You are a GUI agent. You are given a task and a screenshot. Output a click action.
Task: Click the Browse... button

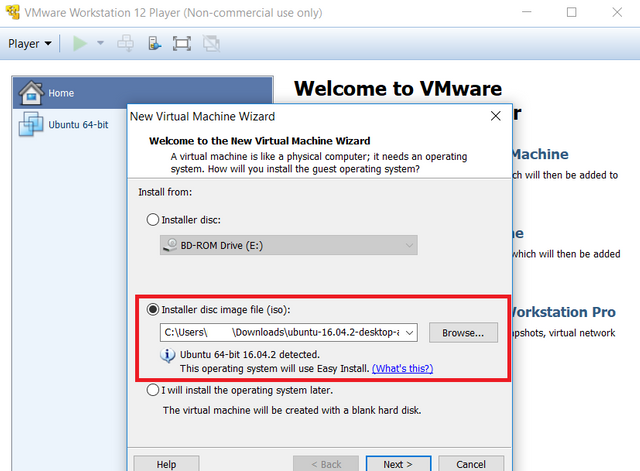tap(463, 333)
